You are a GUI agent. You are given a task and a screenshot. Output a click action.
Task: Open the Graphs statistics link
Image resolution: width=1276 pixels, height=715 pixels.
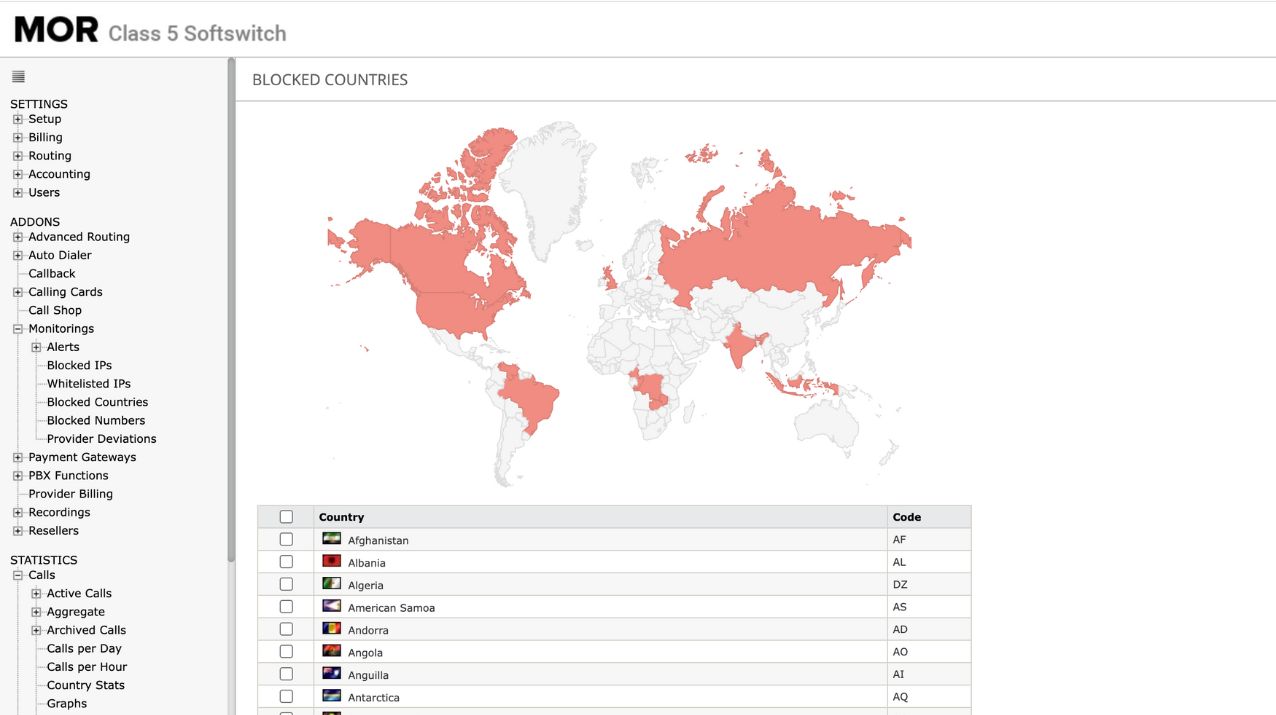click(x=67, y=704)
